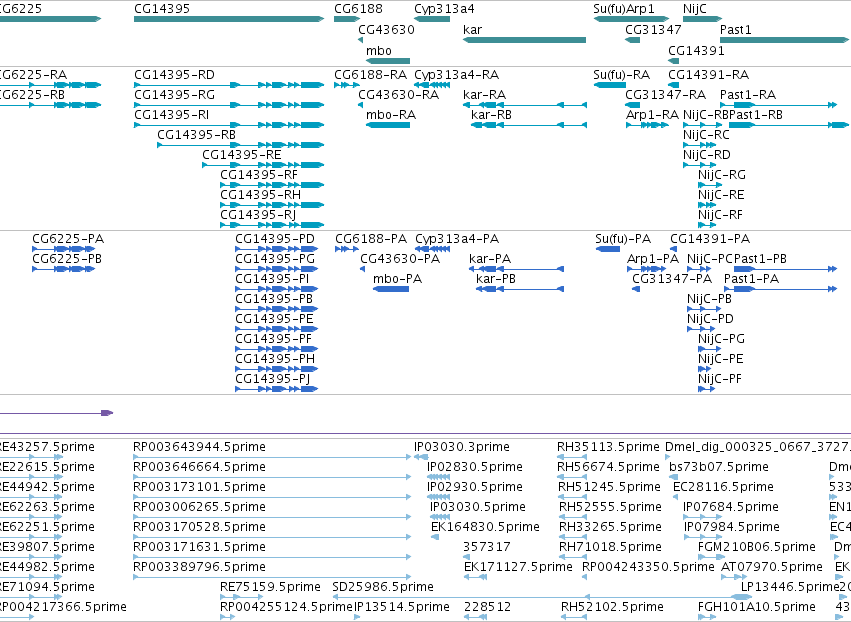
Task: Click the CG6188 gene label
Action: click(358, 9)
